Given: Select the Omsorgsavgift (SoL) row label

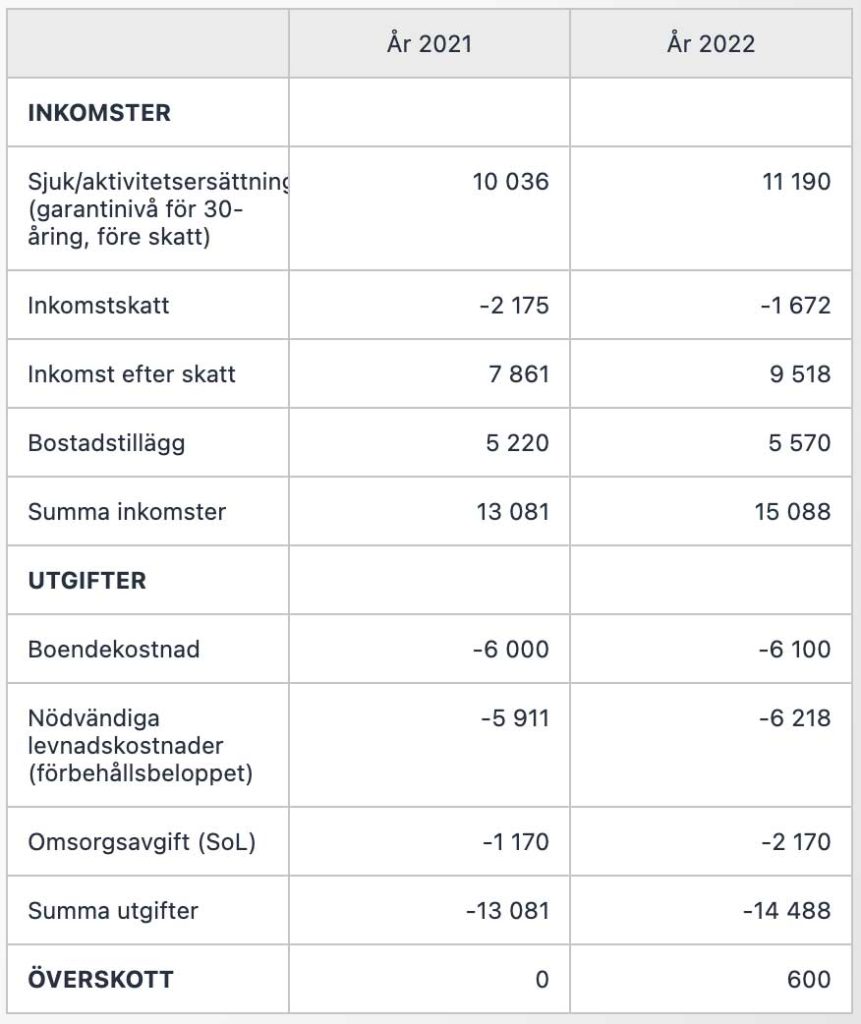Looking at the screenshot, I should (142, 842).
